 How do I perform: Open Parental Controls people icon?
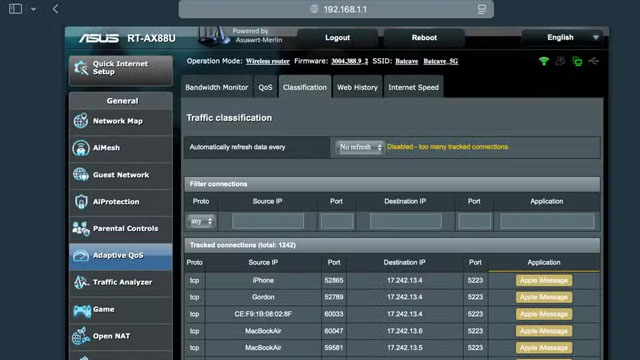coord(81,229)
